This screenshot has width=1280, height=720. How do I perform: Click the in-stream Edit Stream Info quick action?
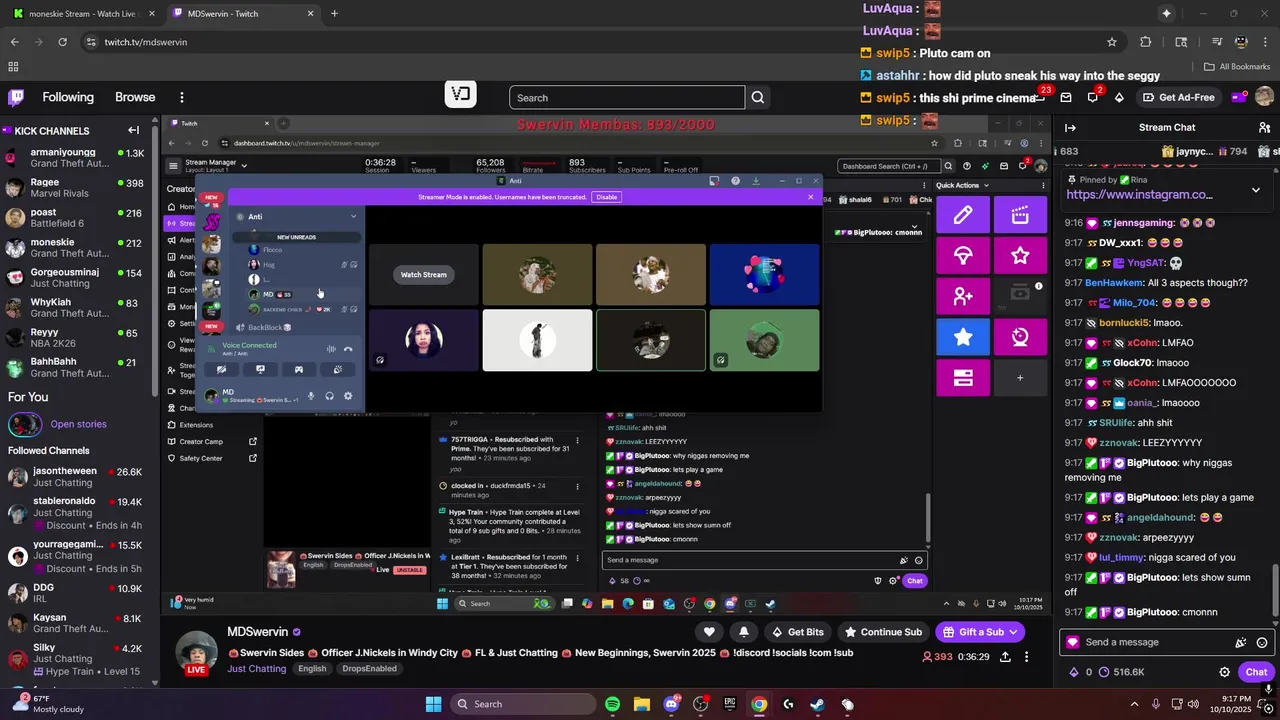click(x=962, y=215)
